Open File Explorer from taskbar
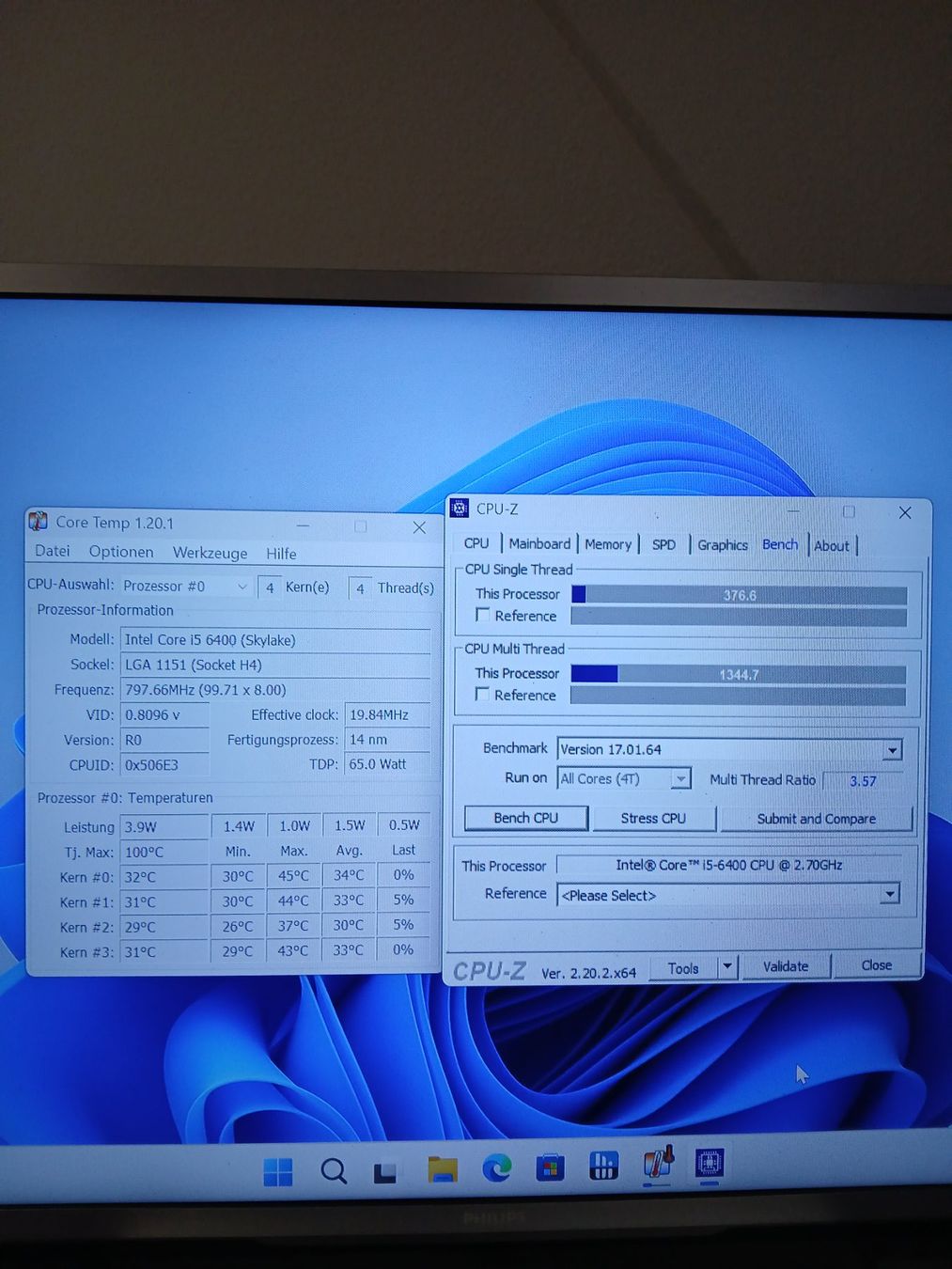 [x=443, y=1169]
